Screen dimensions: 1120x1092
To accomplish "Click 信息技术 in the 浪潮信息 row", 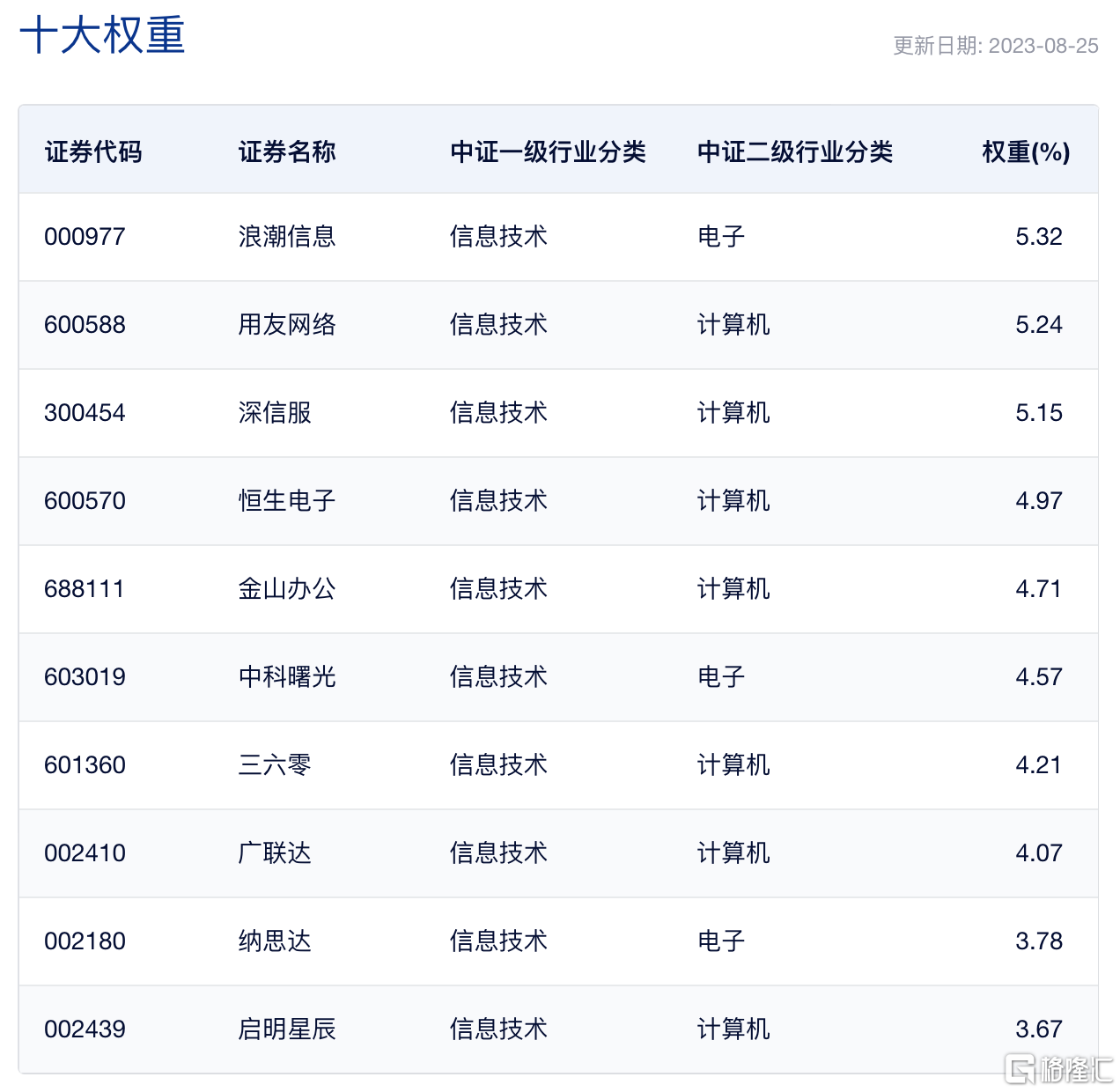I will click(x=498, y=237).
